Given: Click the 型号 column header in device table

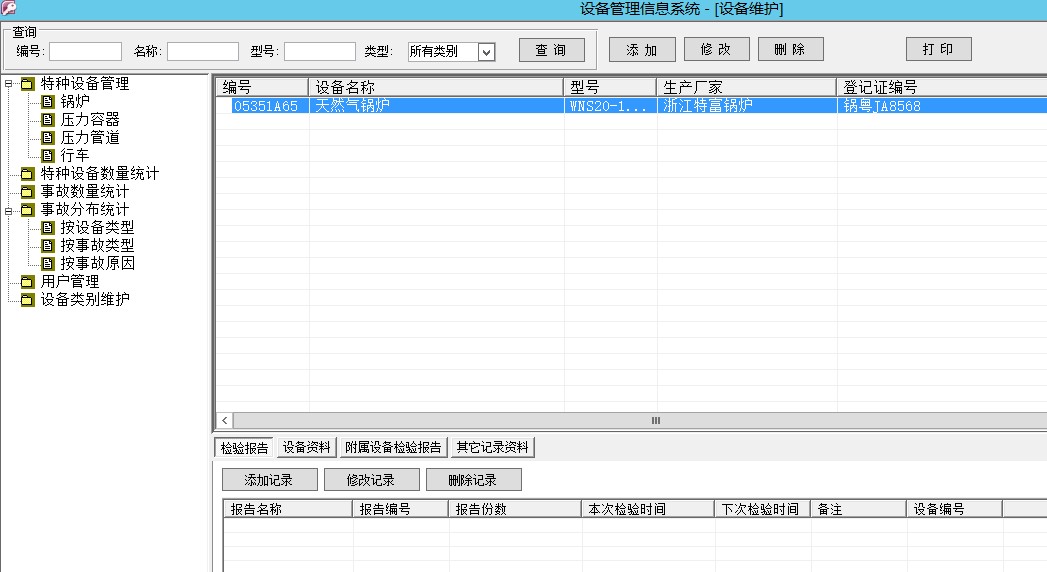Looking at the screenshot, I should click(610, 87).
